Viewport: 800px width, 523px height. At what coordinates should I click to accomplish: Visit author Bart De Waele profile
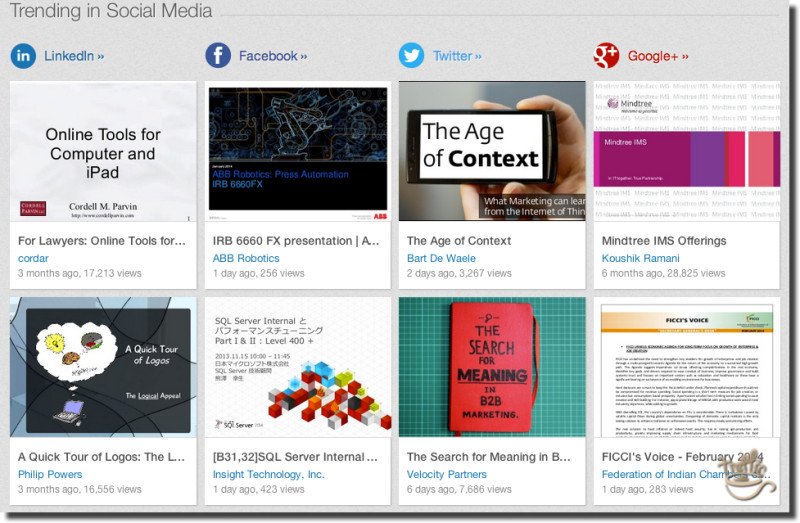(441, 258)
